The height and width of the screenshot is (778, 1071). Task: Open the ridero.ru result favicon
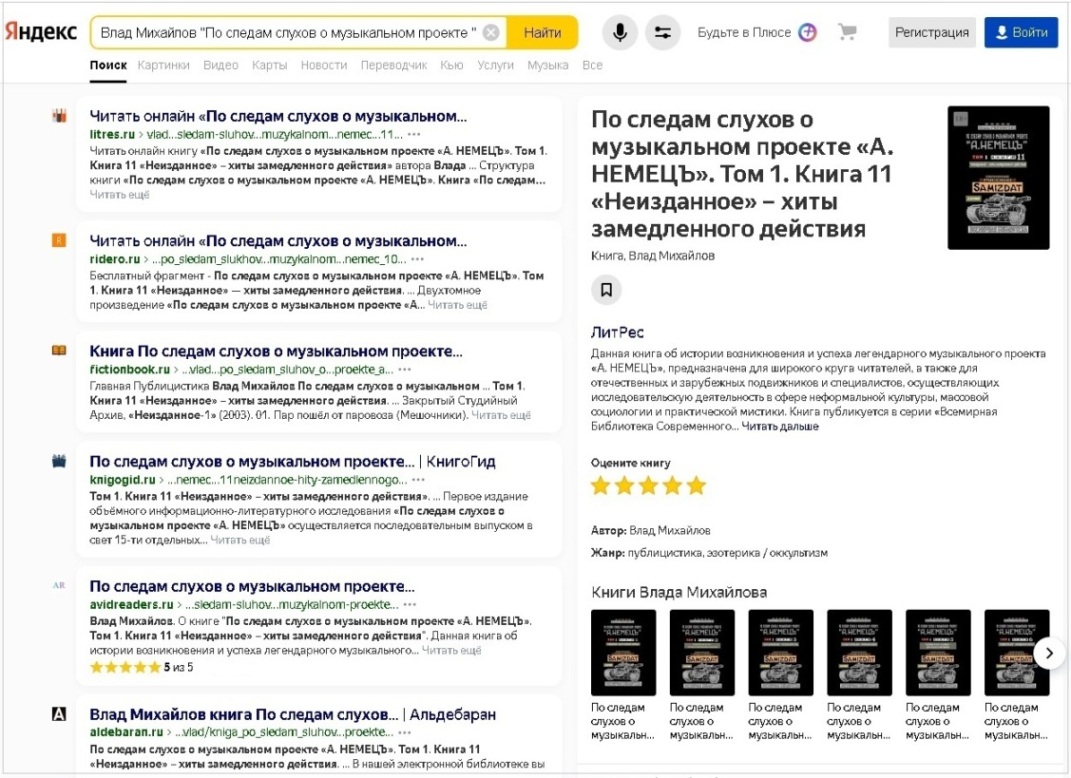pyautogui.click(x=59, y=240)
